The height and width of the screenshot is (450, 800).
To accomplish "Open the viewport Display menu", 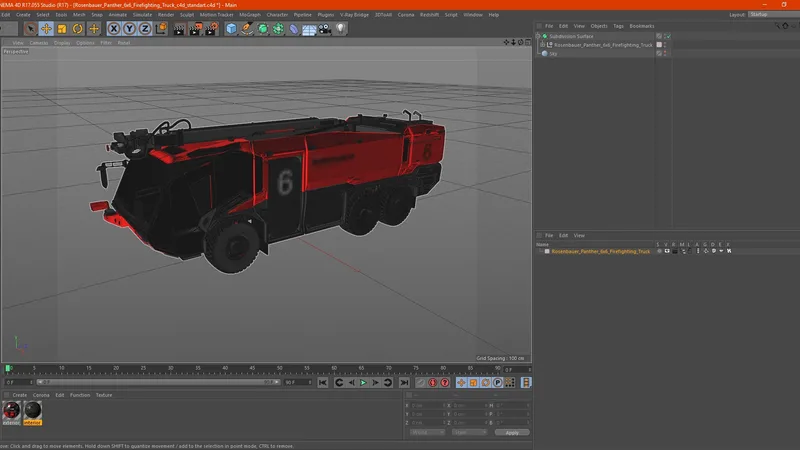I will (x=62, y=43).
